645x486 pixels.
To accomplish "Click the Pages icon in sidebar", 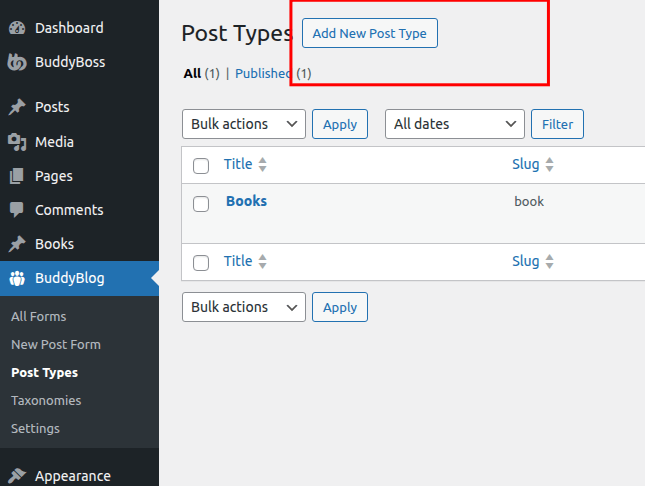I will coord(17,176).
